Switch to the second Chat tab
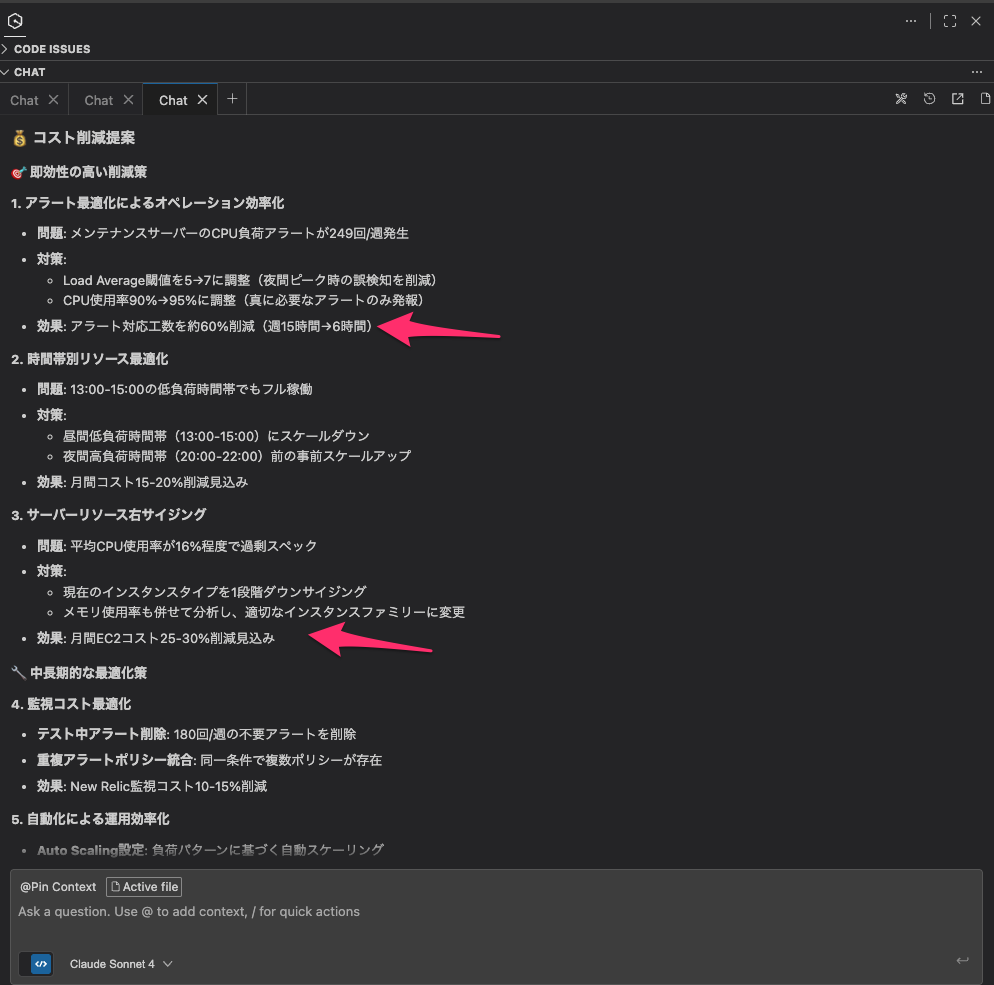 pos(99,100)
